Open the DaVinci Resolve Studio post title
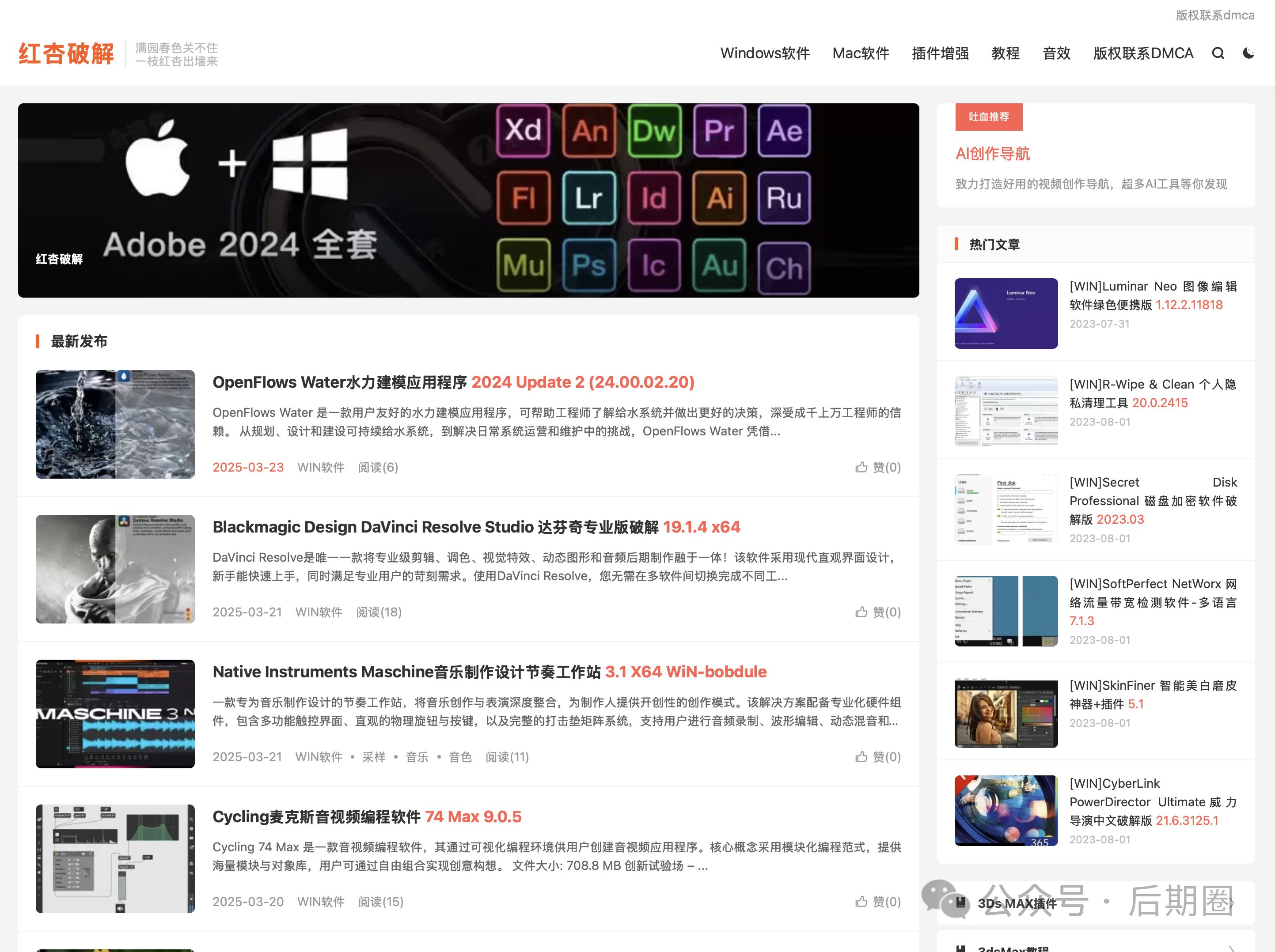Screen dimensions: 1275x952 pos(476,527)
